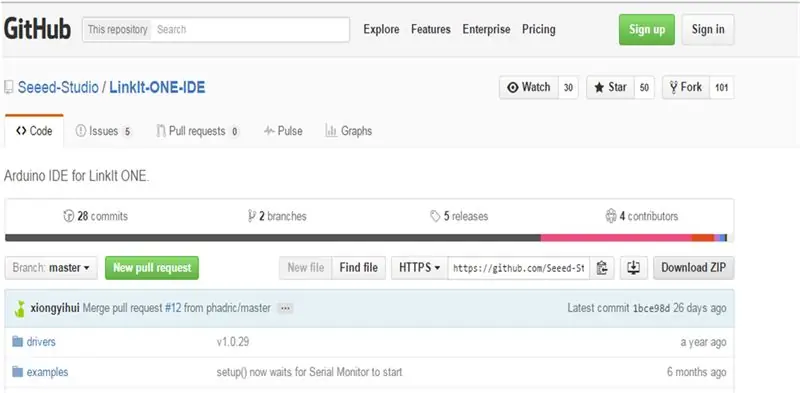Expand commit message ellipsis button
The width and height of the screenshot is (800, 393).
pos(285,308)
